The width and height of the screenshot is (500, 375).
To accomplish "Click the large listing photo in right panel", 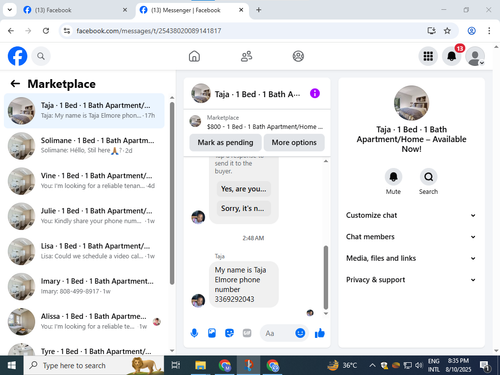I will click(411, 103).
